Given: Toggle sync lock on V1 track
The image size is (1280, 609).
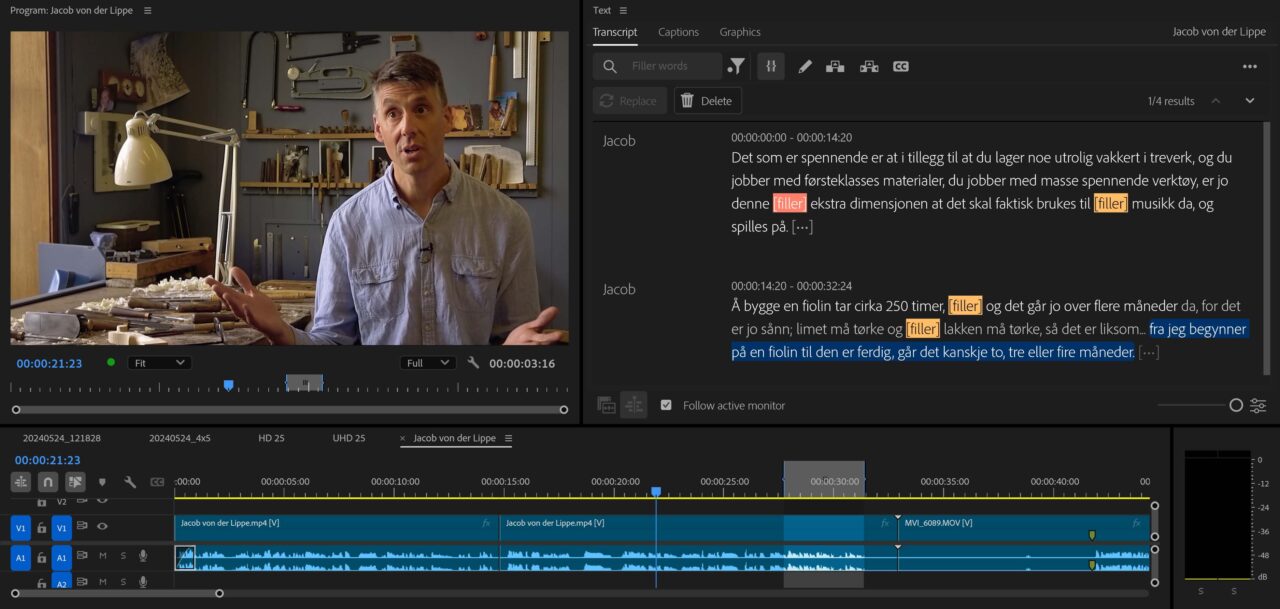Looking at the screenshot, I should coord(83,526).
